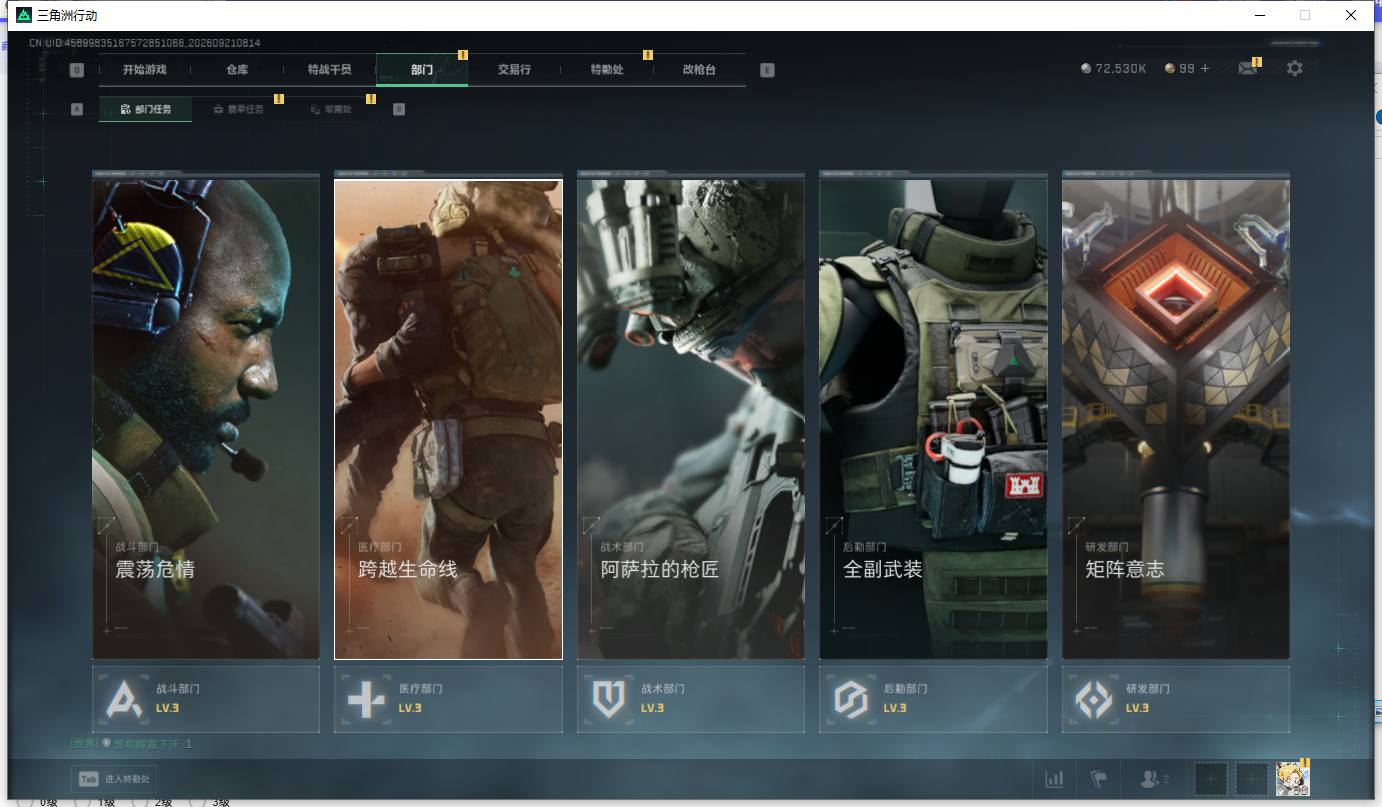Image resolution: width=1382 pixels, height=807 pixels.
Task: Click the 战斗部门 emblem icon
Action: [125, 699]
